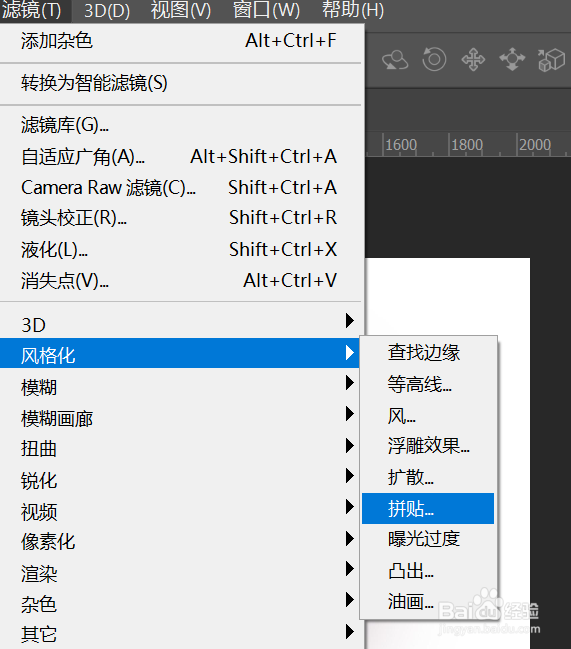Open 滤镜库(G)... filter gallery
Viewport: 571px width, 649px height.
click(181, 125)
